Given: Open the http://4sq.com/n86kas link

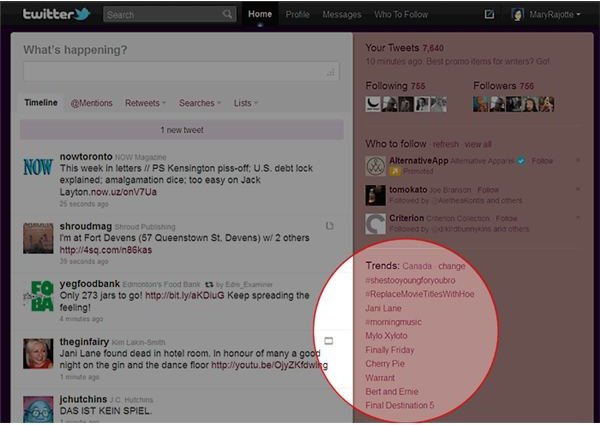Looking at the screenshot, I should pyautogui.click(x=106, y=250).
